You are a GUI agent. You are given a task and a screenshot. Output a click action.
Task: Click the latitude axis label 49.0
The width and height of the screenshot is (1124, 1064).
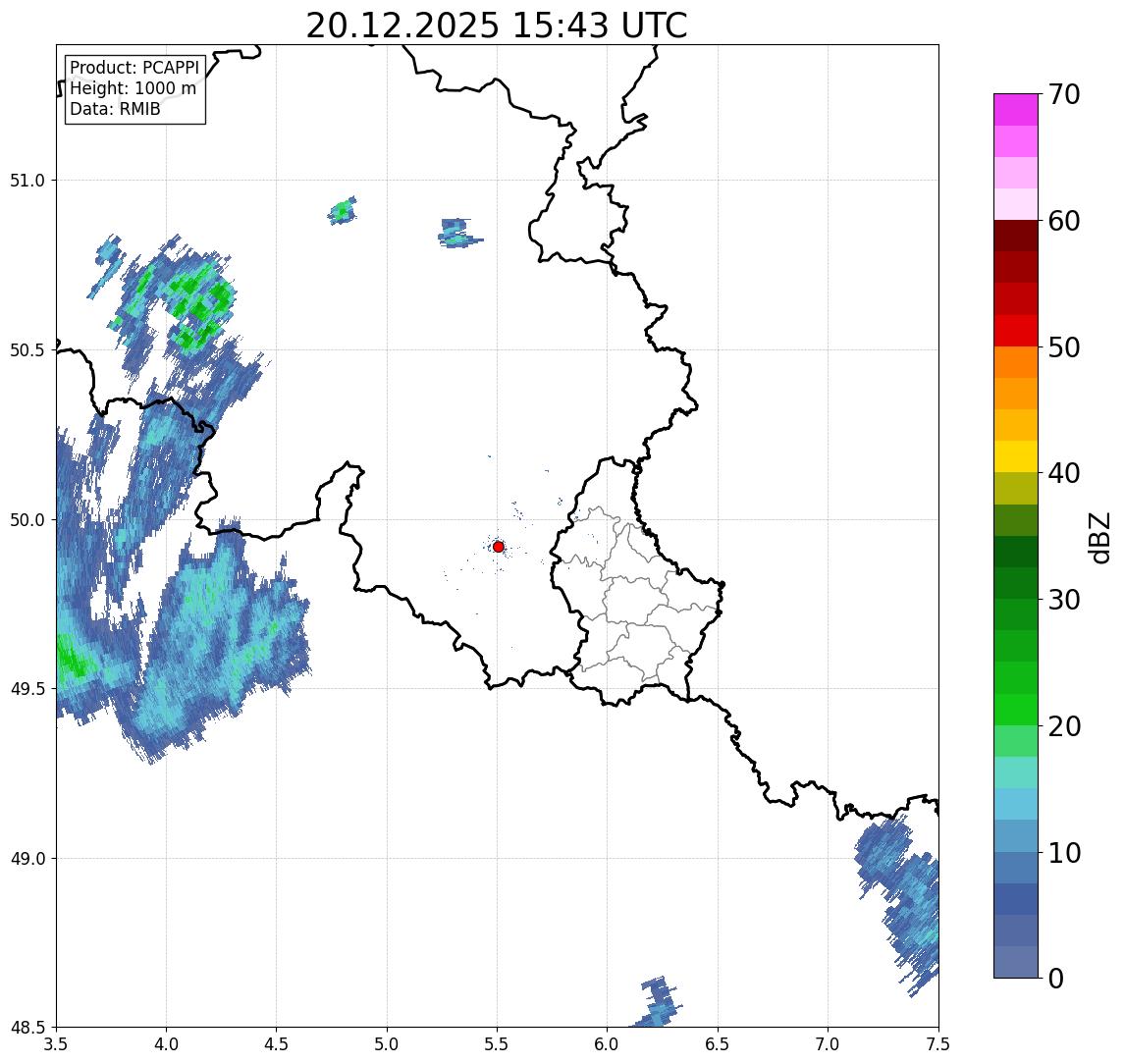(x=27, y=858)
